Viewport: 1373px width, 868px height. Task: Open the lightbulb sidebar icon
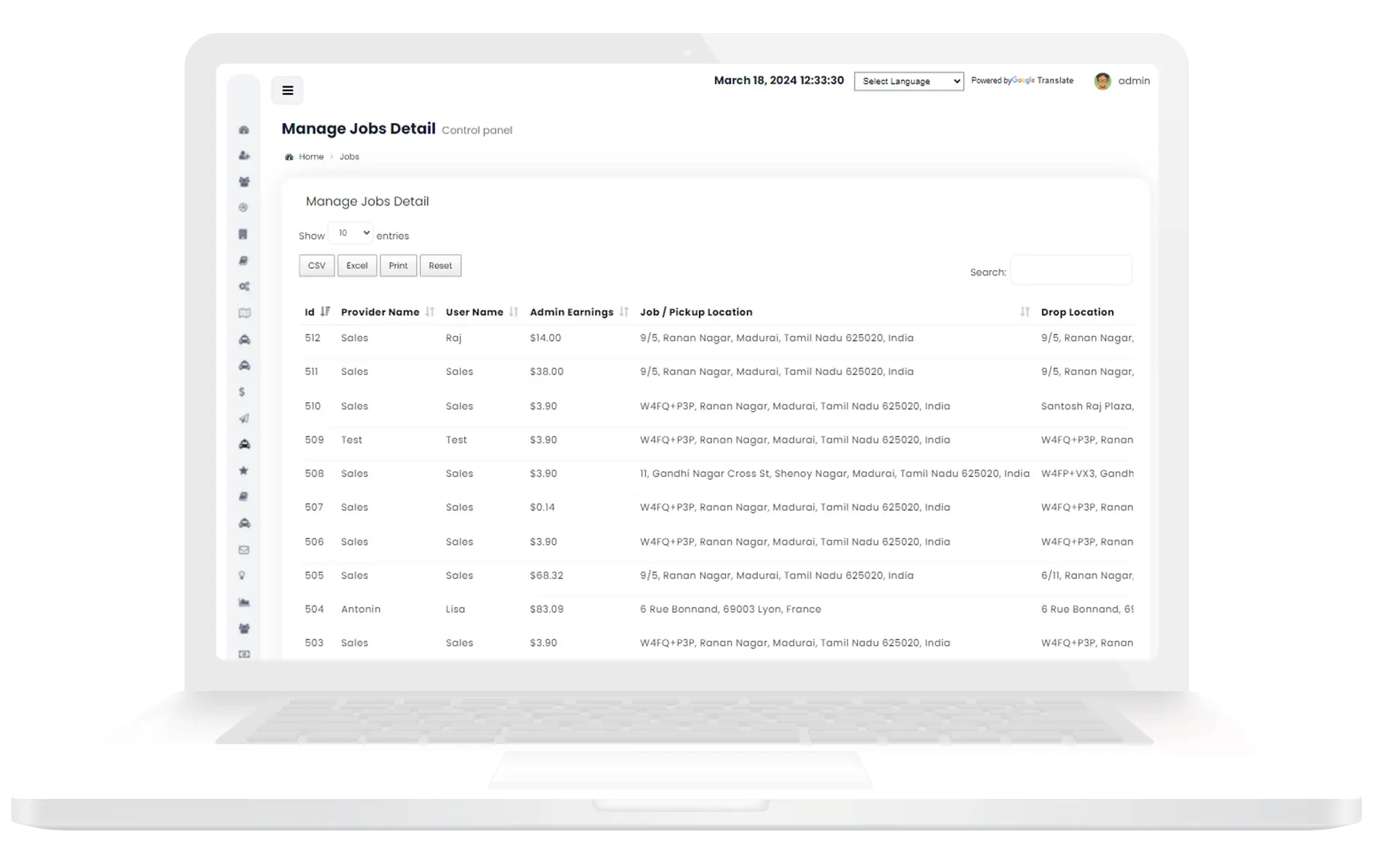242,575
